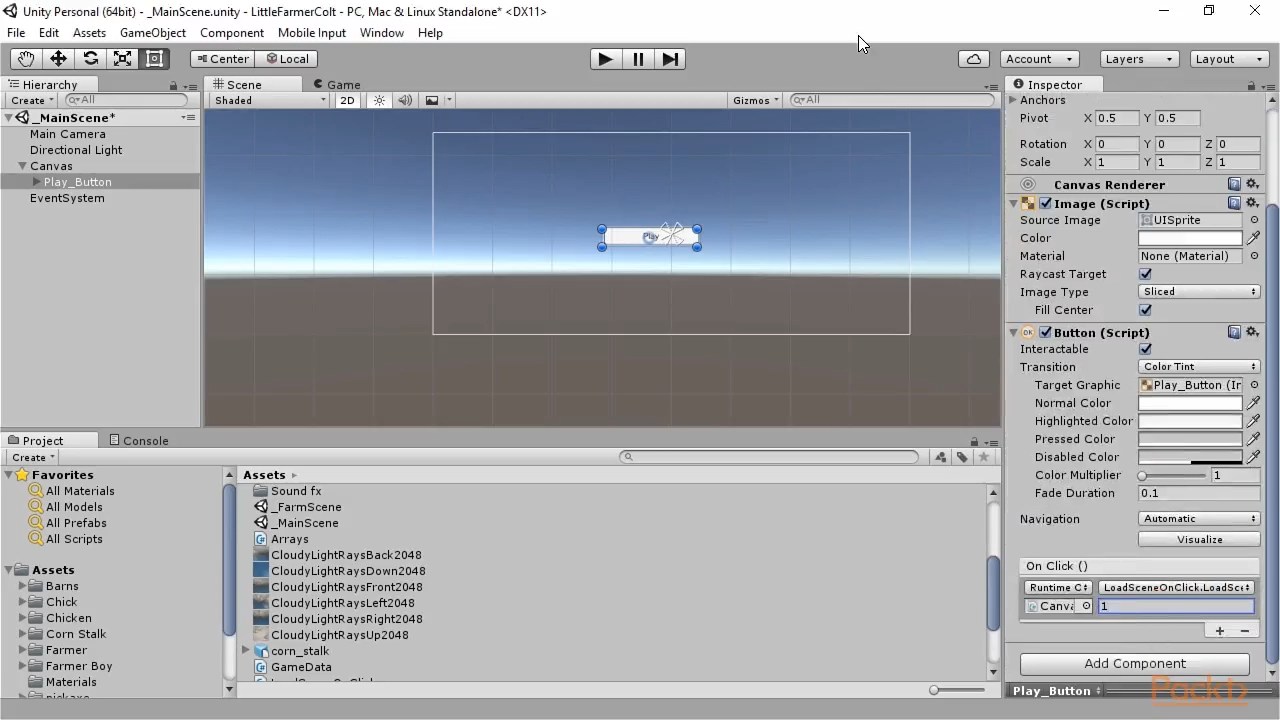The height and width of the screenshot is (720, 1280).
Task: Click the Visualize button
Action: [x=1199, y=539]
